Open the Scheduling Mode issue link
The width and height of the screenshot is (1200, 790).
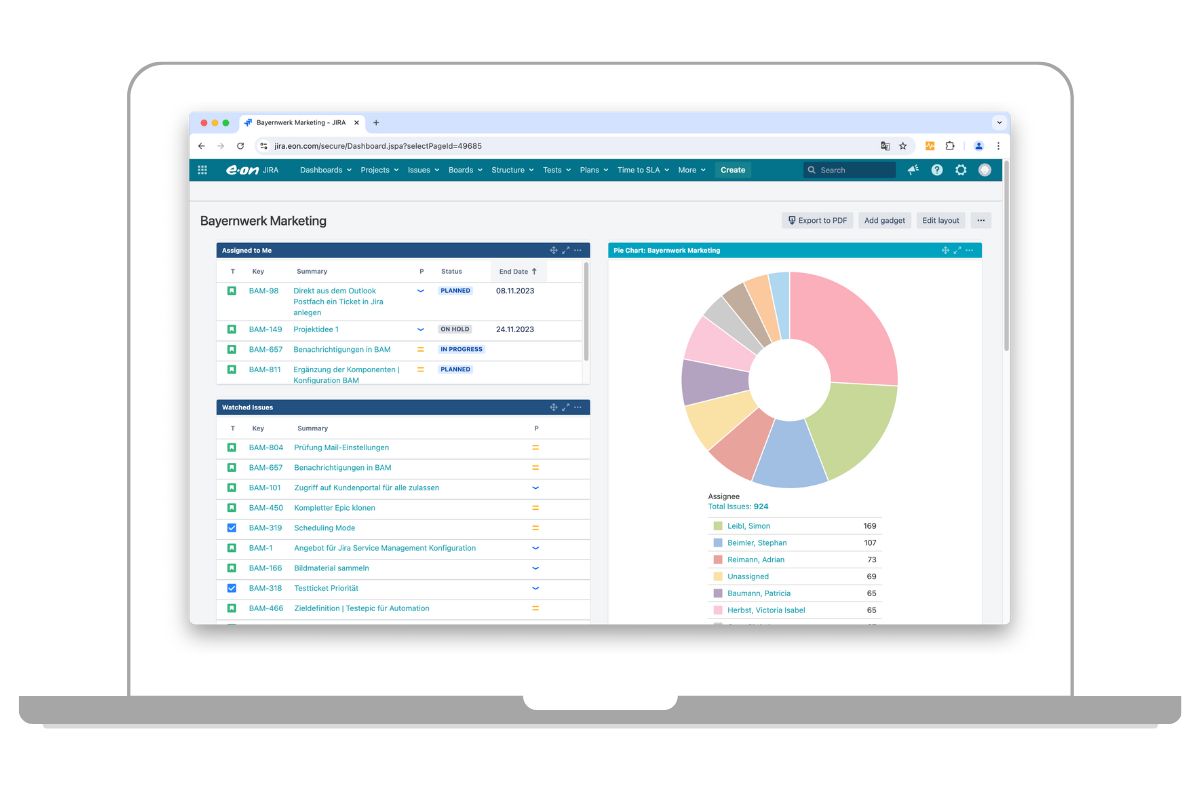[325, 528]
